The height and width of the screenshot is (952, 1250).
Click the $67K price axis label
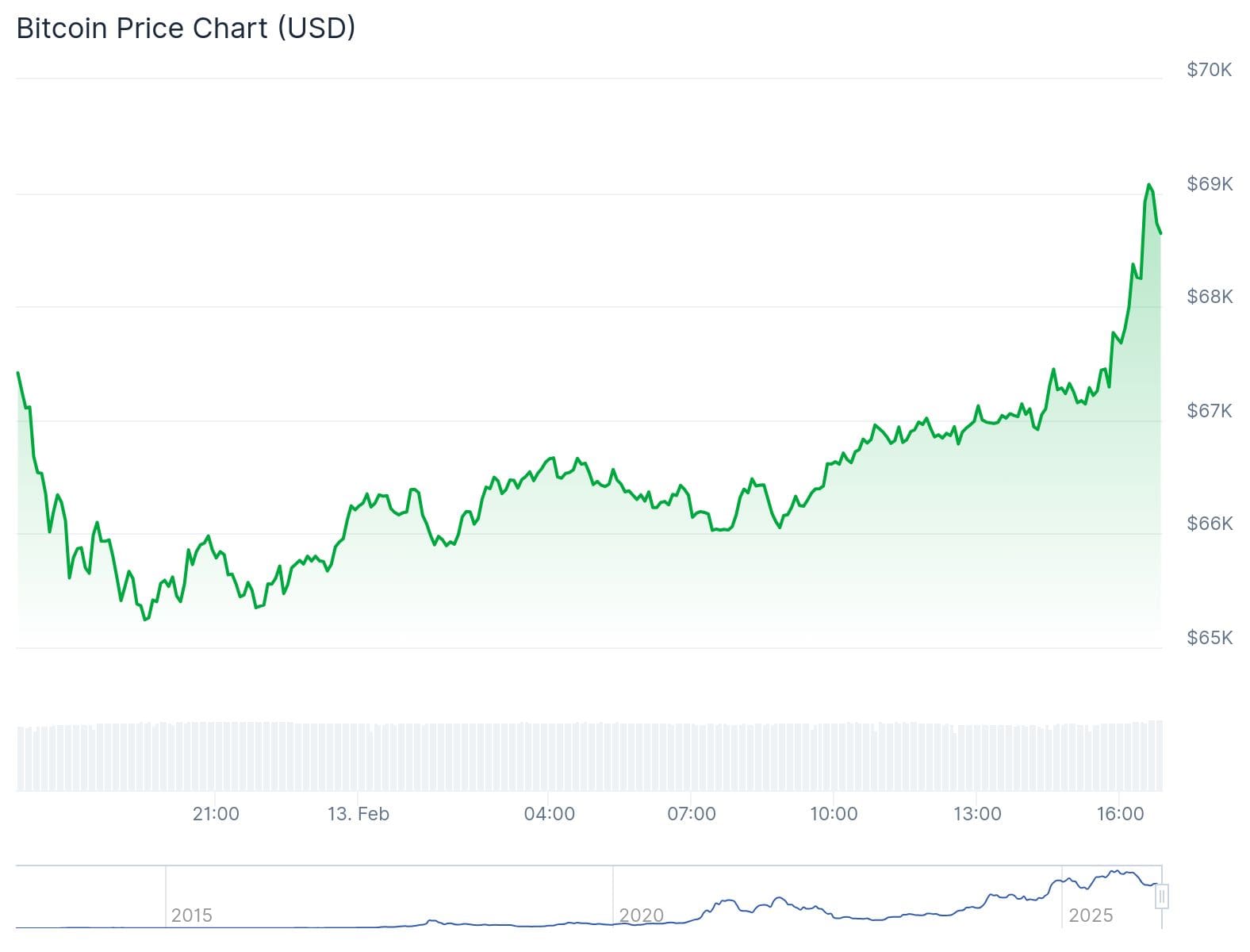click(1209, 411)
